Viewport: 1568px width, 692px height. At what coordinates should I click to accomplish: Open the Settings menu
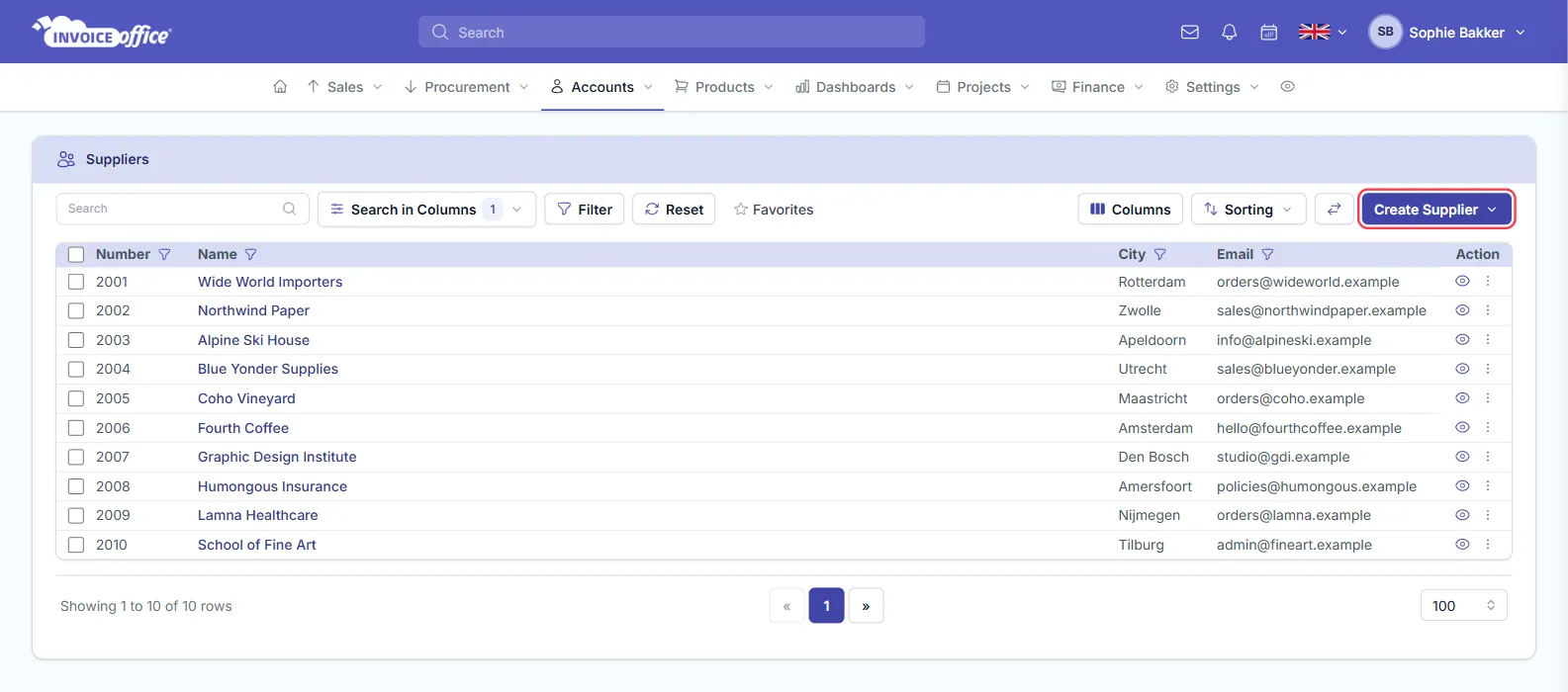1212,87
